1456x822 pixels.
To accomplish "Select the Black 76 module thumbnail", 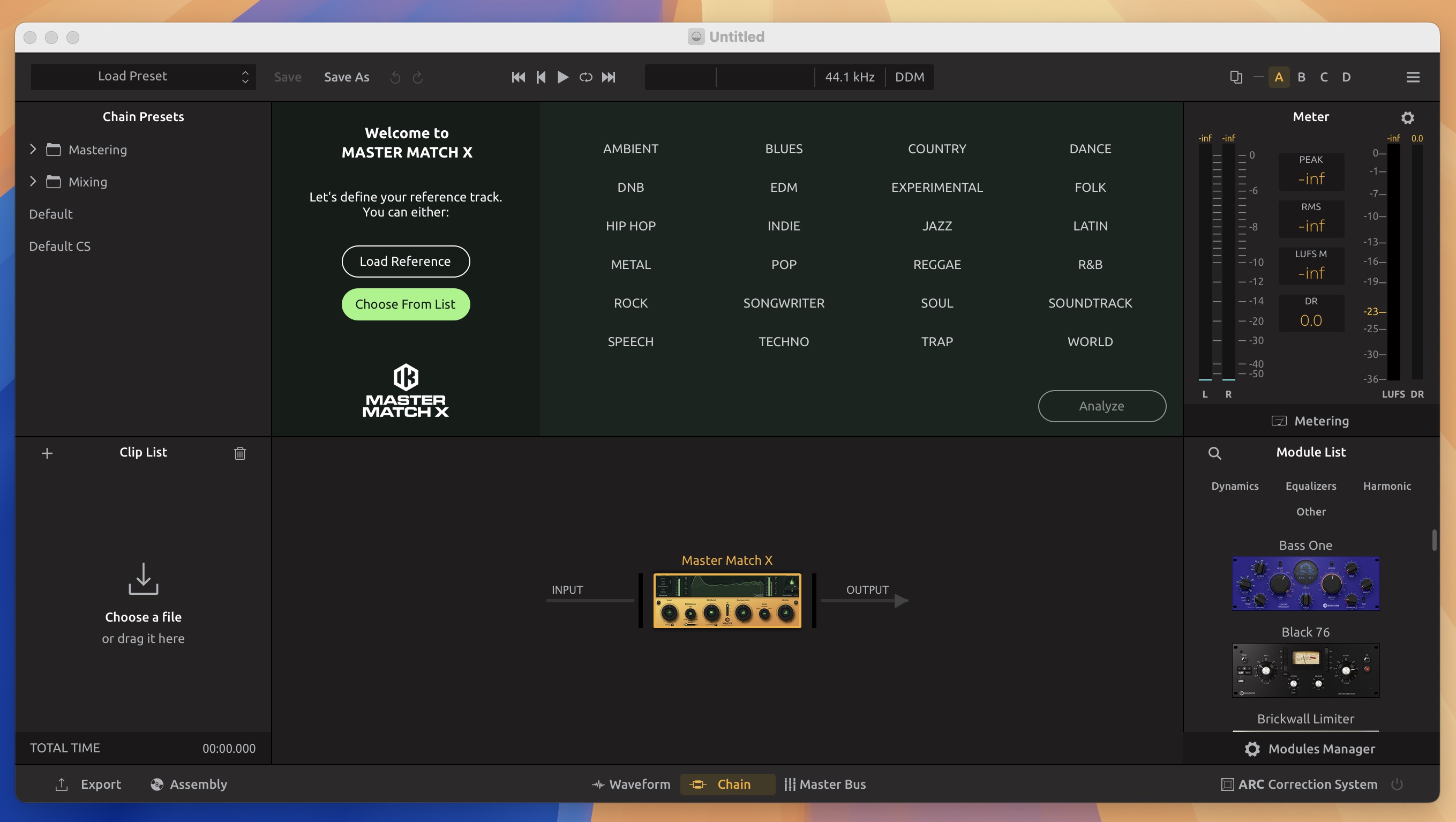I will [x=1305, y=670].
